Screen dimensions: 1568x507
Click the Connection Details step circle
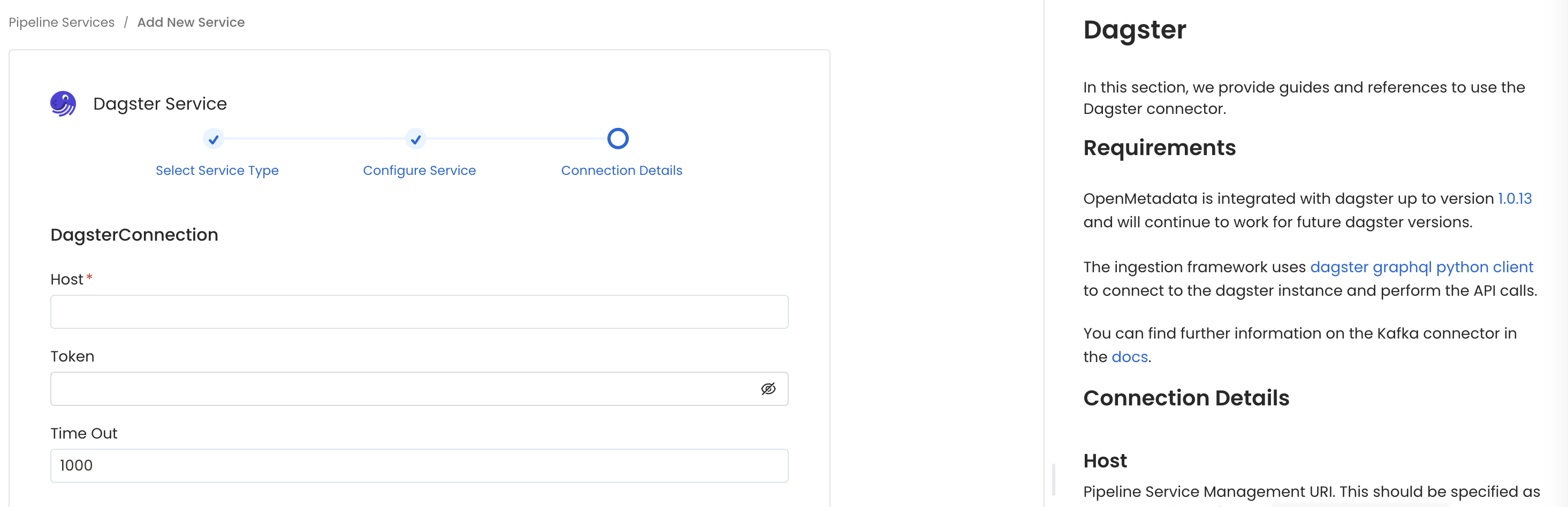pos(618,139)
